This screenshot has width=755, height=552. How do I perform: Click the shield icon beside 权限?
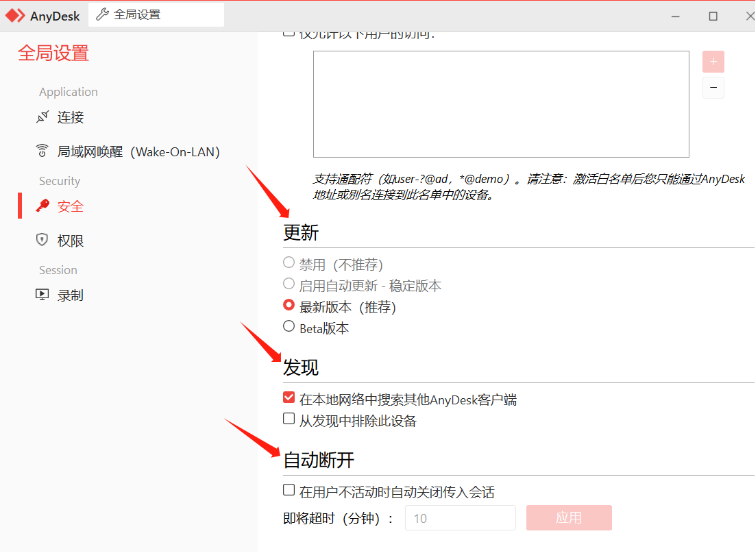[42, 239]
